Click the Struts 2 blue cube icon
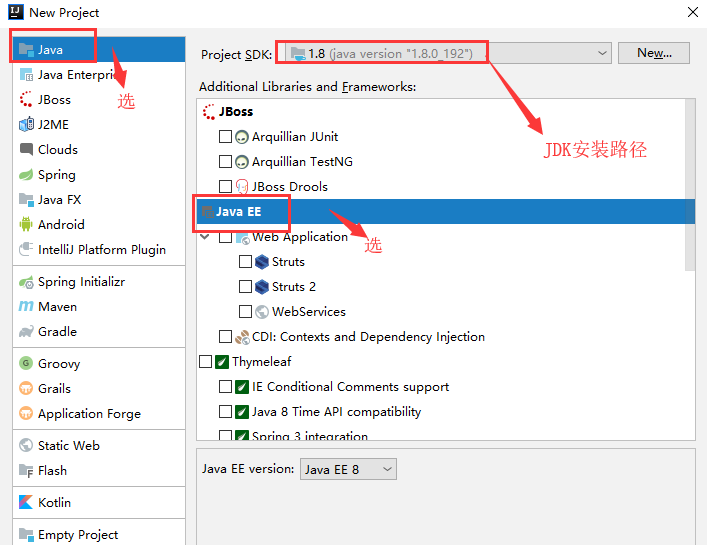The width and height of the screenshot is (707, 545). point(262,287)
